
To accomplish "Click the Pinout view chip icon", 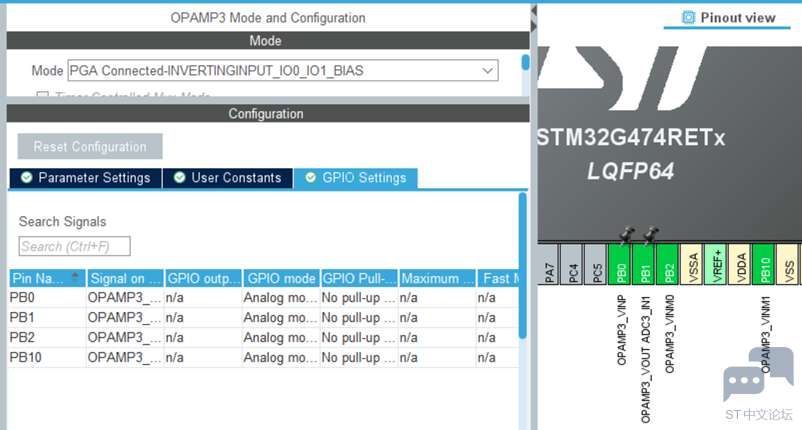I will point(688,17).
